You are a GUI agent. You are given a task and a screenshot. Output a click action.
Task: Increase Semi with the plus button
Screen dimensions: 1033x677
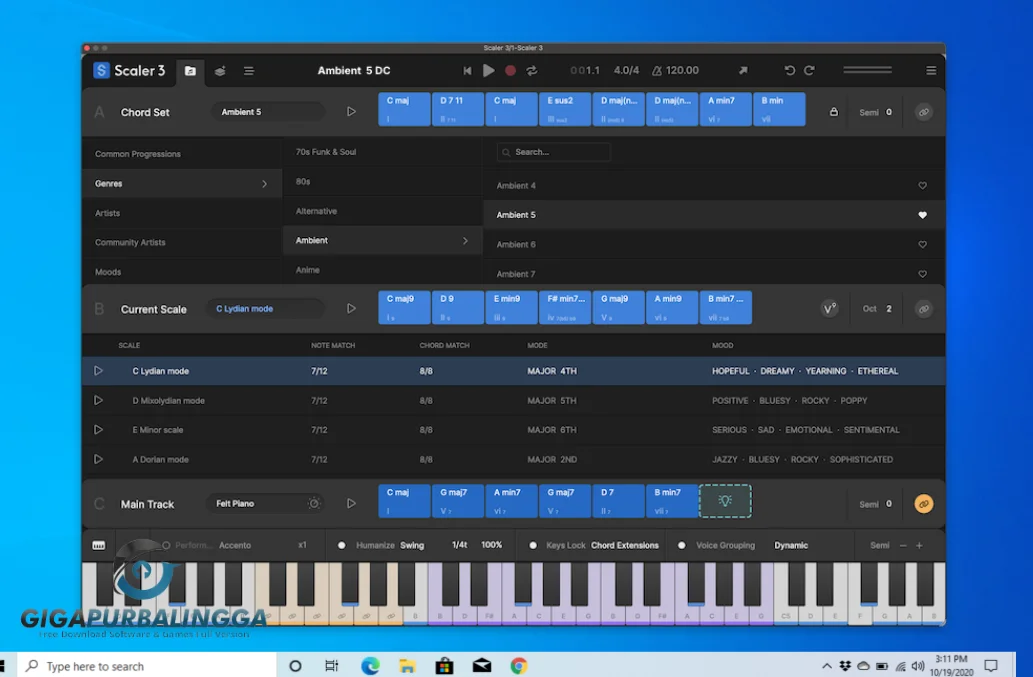(x=919, y=545)
